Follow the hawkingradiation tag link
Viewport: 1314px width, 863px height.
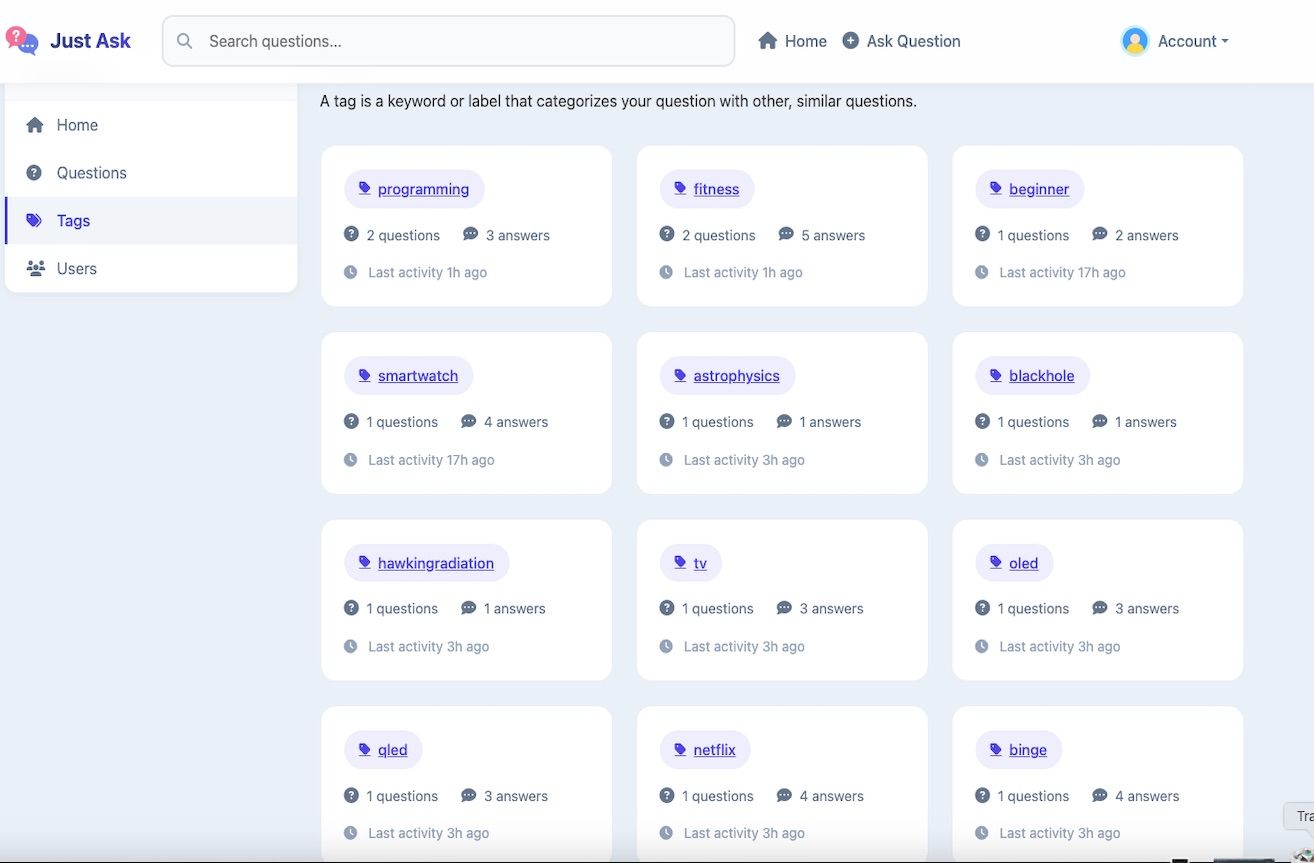pos(435,563)
